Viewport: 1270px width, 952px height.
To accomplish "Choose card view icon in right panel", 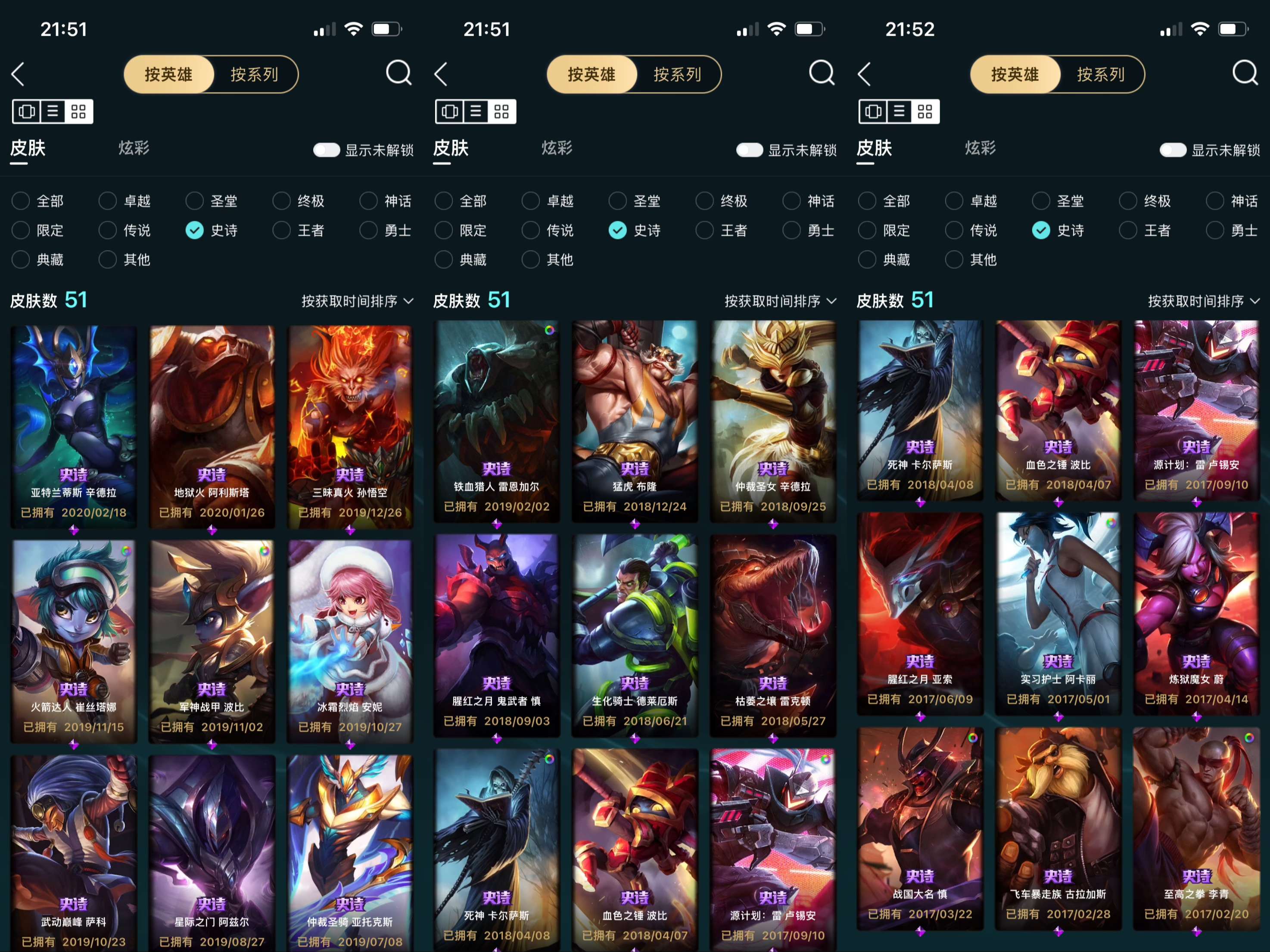I will pos(873,112).
